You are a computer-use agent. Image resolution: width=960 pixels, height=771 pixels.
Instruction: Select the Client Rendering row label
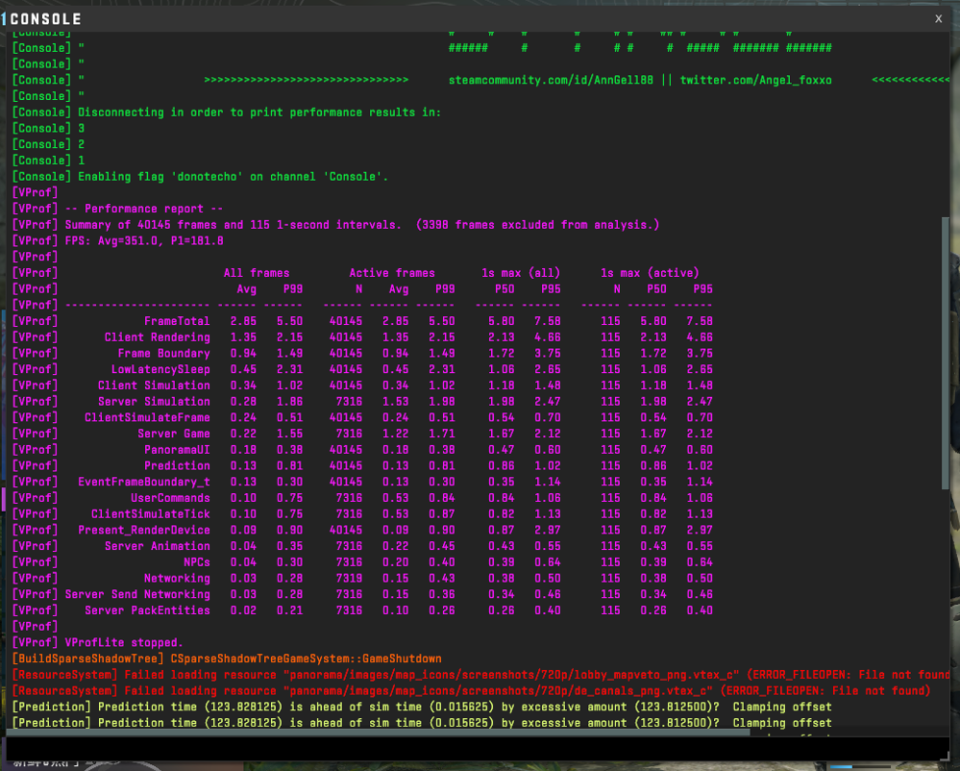pos(157,337)
